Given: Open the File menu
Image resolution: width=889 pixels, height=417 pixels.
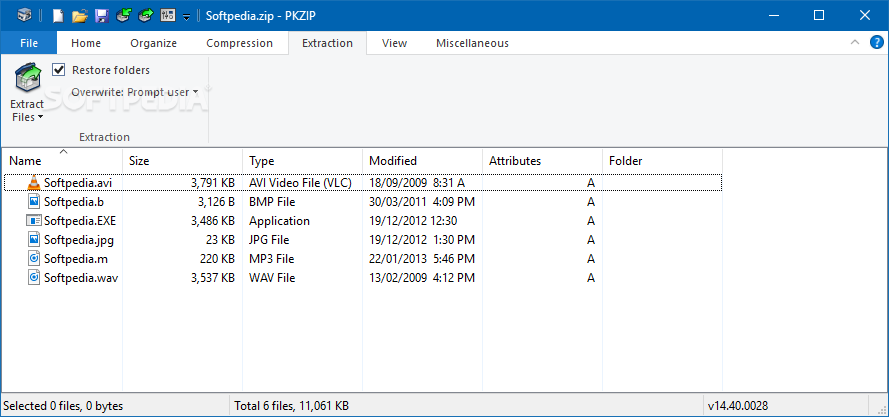Looking at the screenshot, I should [x=29, y=43].
